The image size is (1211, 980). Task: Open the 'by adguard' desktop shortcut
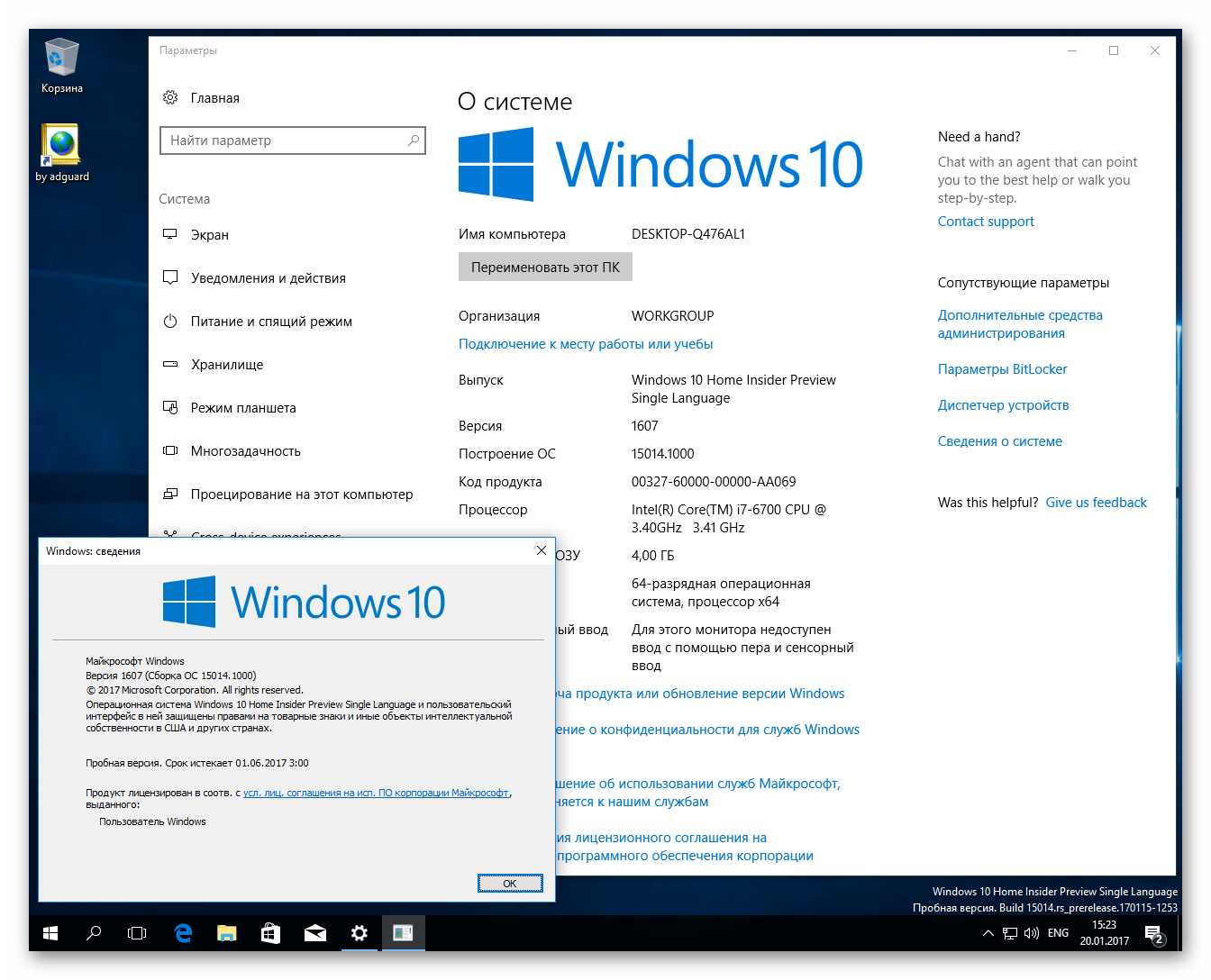coord(61,152)
